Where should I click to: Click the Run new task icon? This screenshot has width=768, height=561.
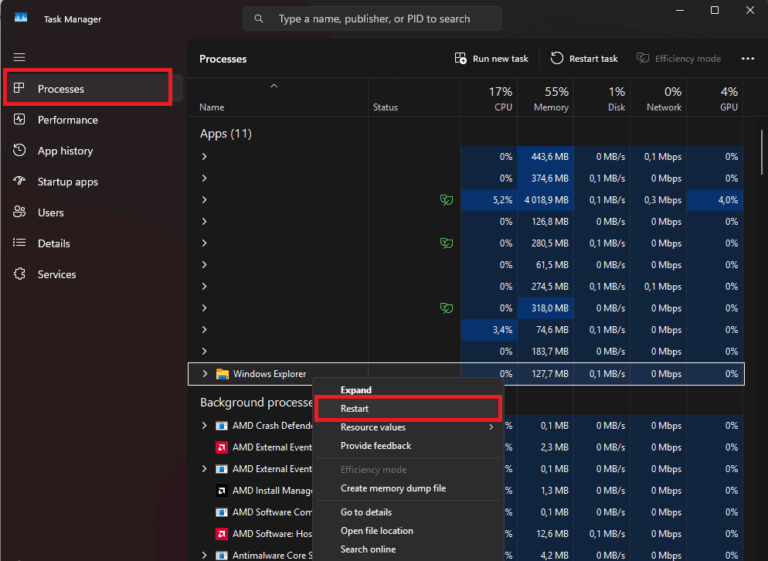tap(460, 58)
